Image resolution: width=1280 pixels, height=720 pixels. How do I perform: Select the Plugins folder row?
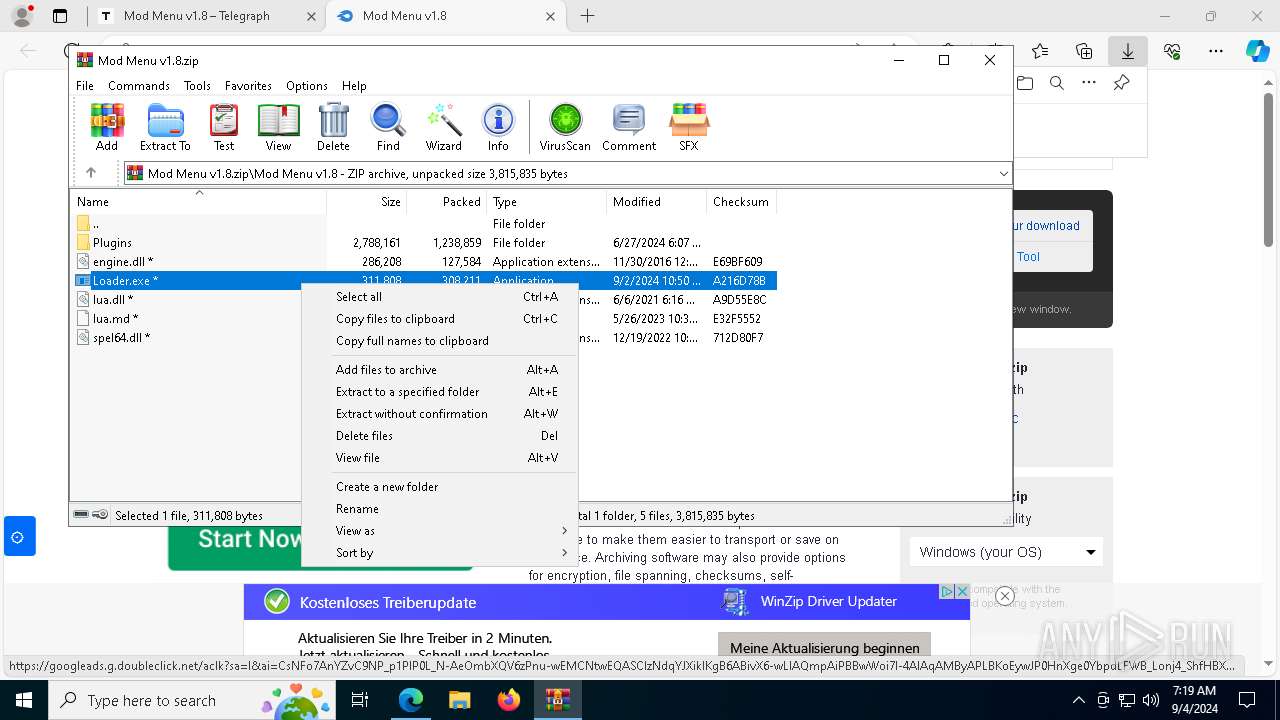[423, 243]
